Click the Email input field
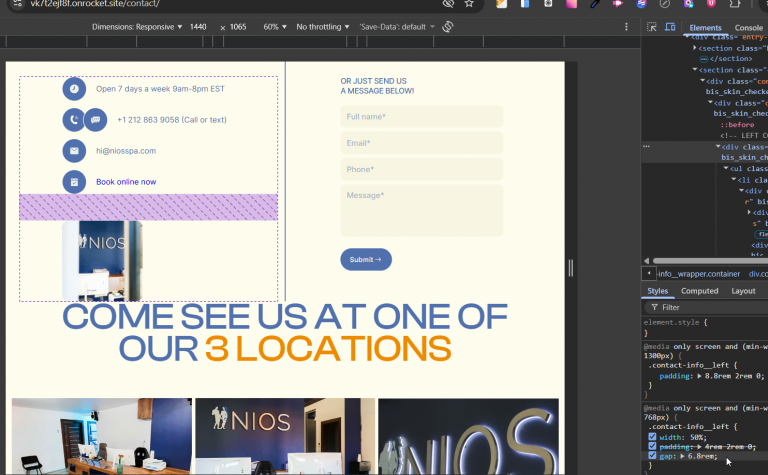 coord(422,143)
